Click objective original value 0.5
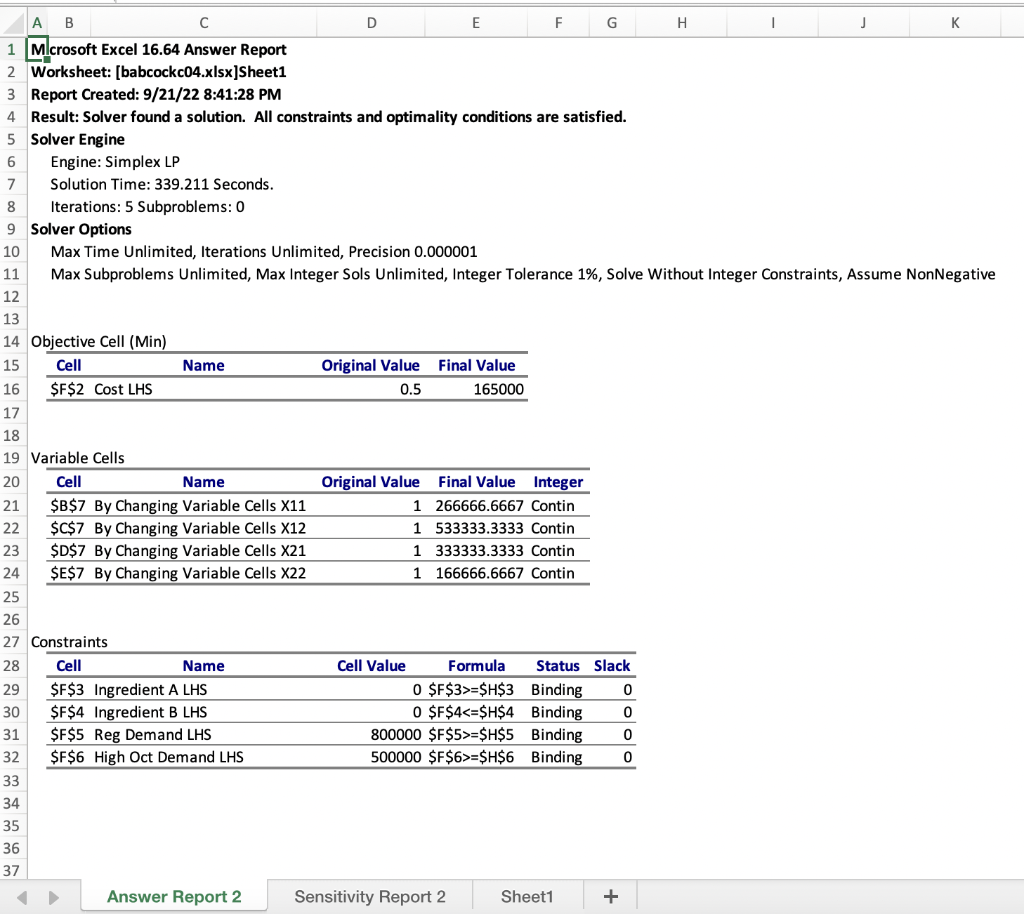The height and width of the screenshot is (914, 1024). [410, 389]
